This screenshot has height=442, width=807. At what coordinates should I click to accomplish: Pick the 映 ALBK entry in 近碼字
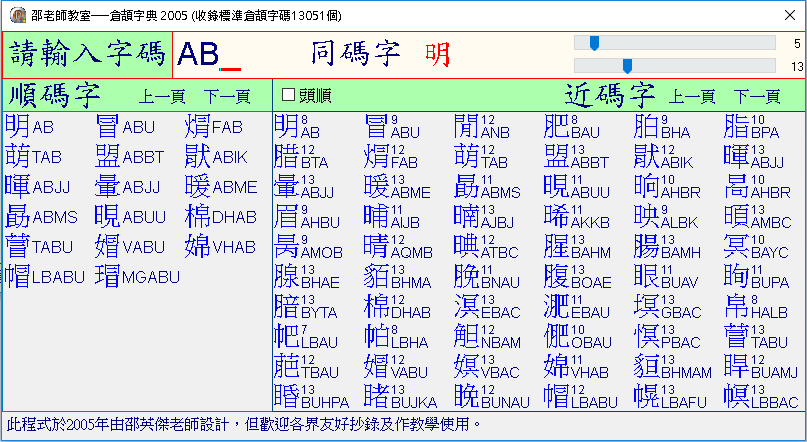coord(666,216)
